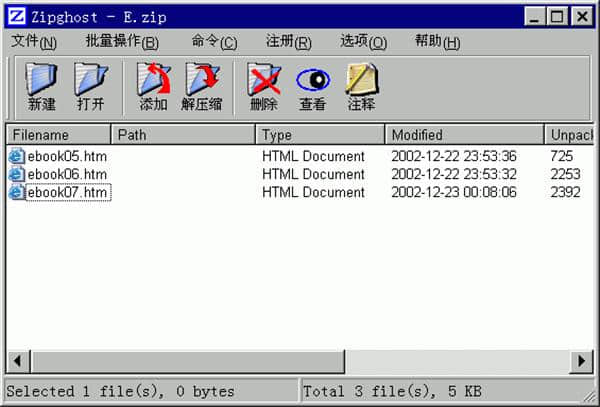
Task: Click HTML Document type of ebook07.htm
Action: (x=313, y=192)
